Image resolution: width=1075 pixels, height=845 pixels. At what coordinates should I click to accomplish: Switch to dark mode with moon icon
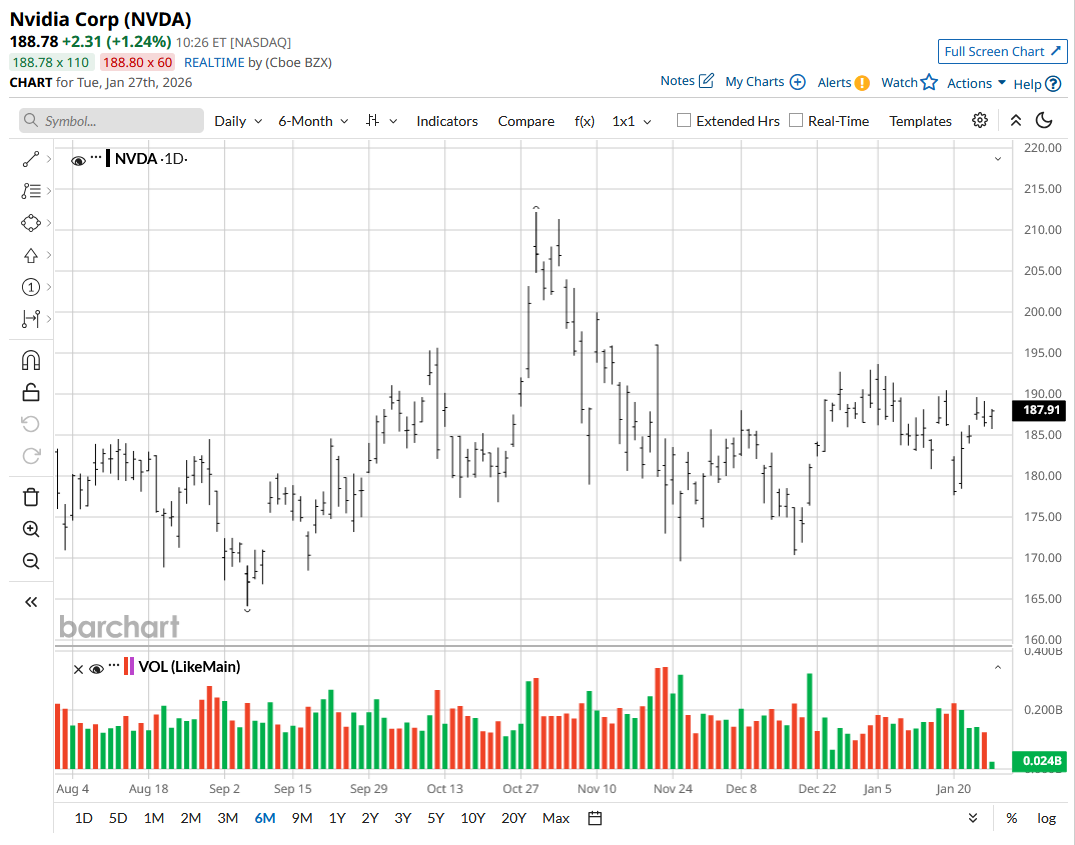(1043, 121)
